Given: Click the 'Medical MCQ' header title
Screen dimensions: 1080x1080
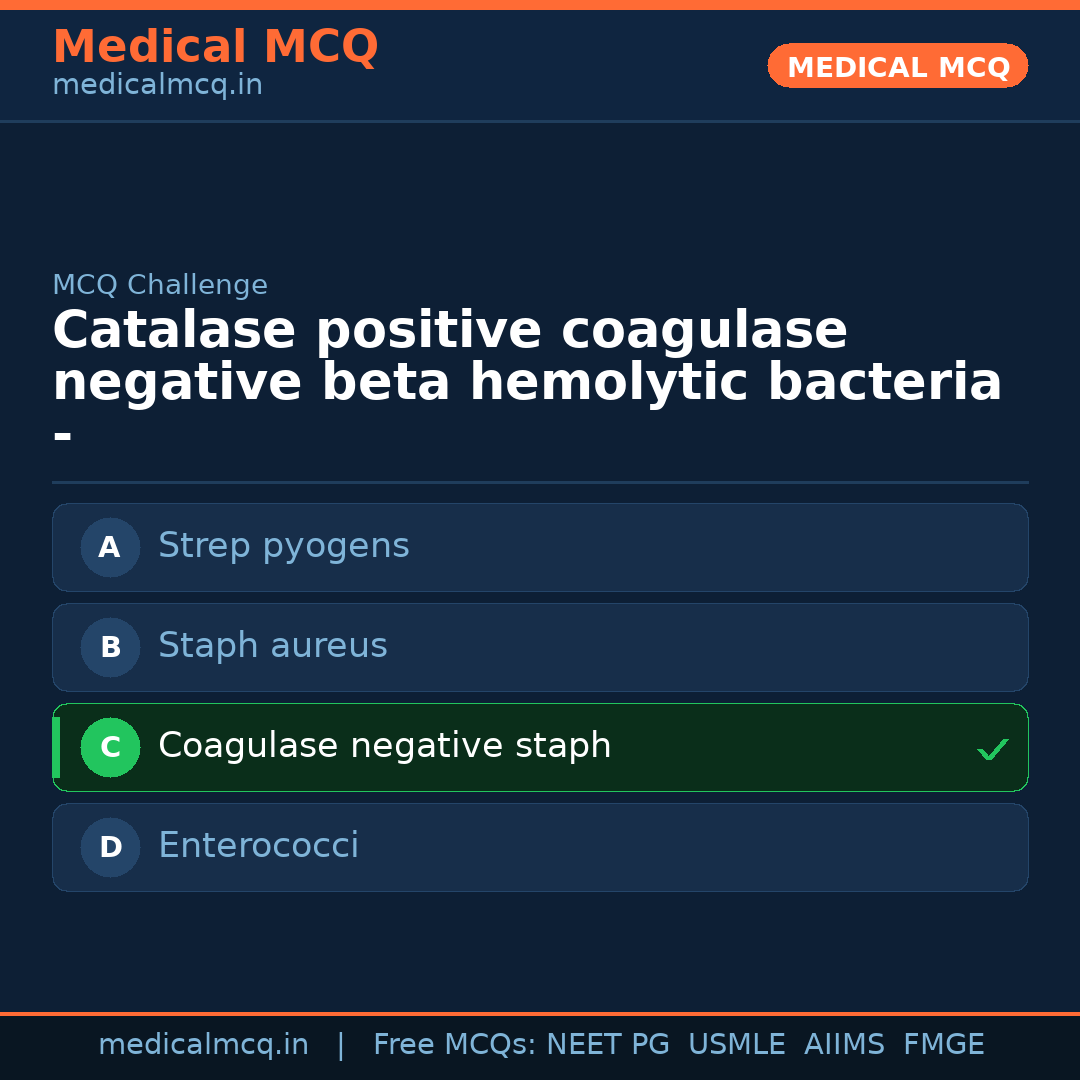Looking at the screenshot, I should [x=215, y=47].
